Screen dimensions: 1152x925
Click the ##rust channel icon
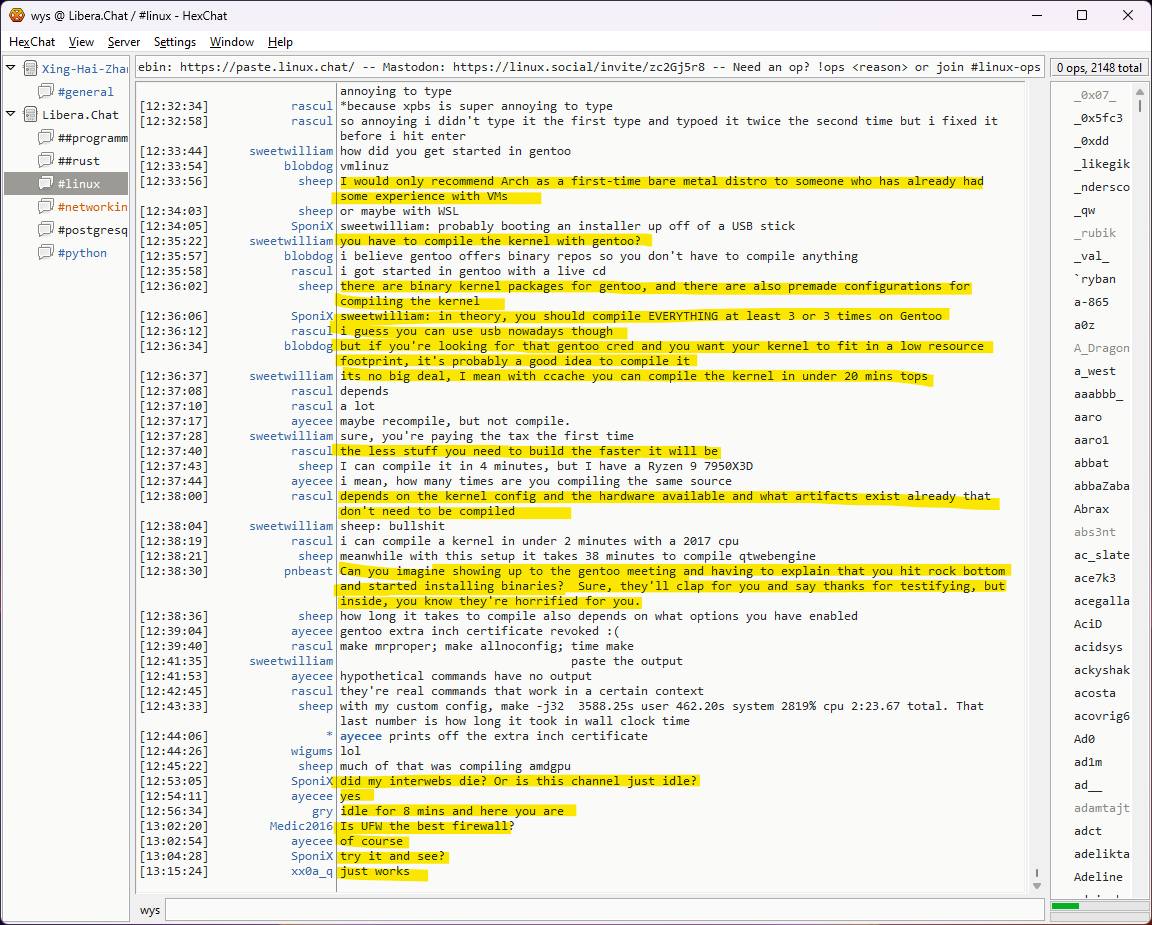pyautogui.click(x=46, y=161)
